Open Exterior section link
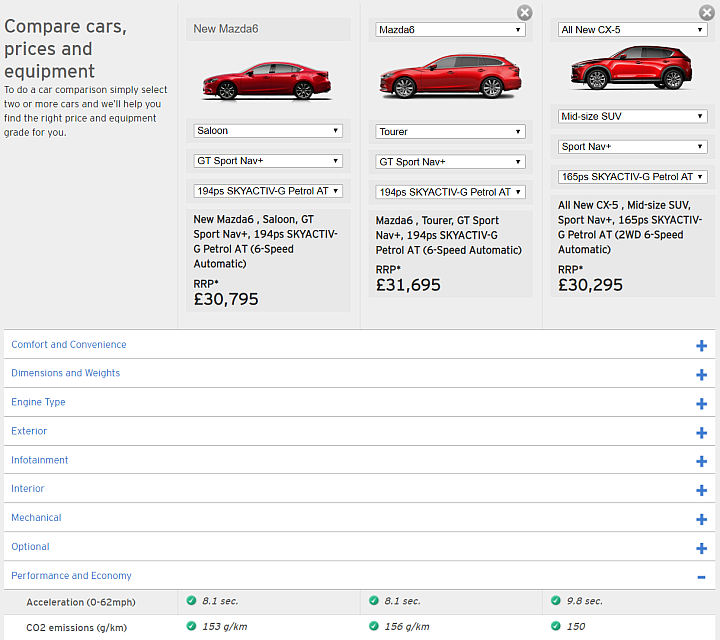 (x=29, y=431)
